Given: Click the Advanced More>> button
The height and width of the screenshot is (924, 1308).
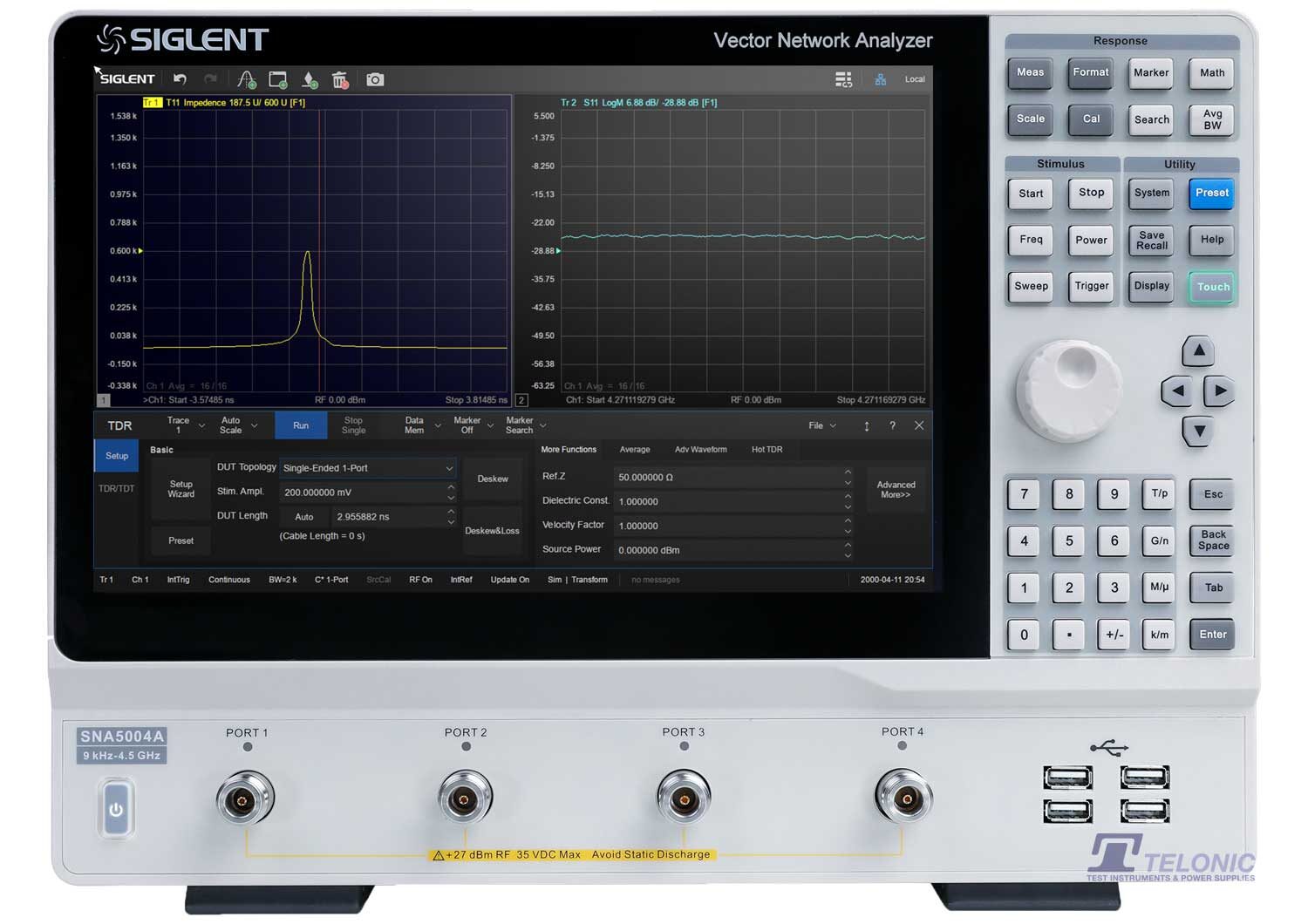Looking at the screenshot, I should (x=896, y=490).
